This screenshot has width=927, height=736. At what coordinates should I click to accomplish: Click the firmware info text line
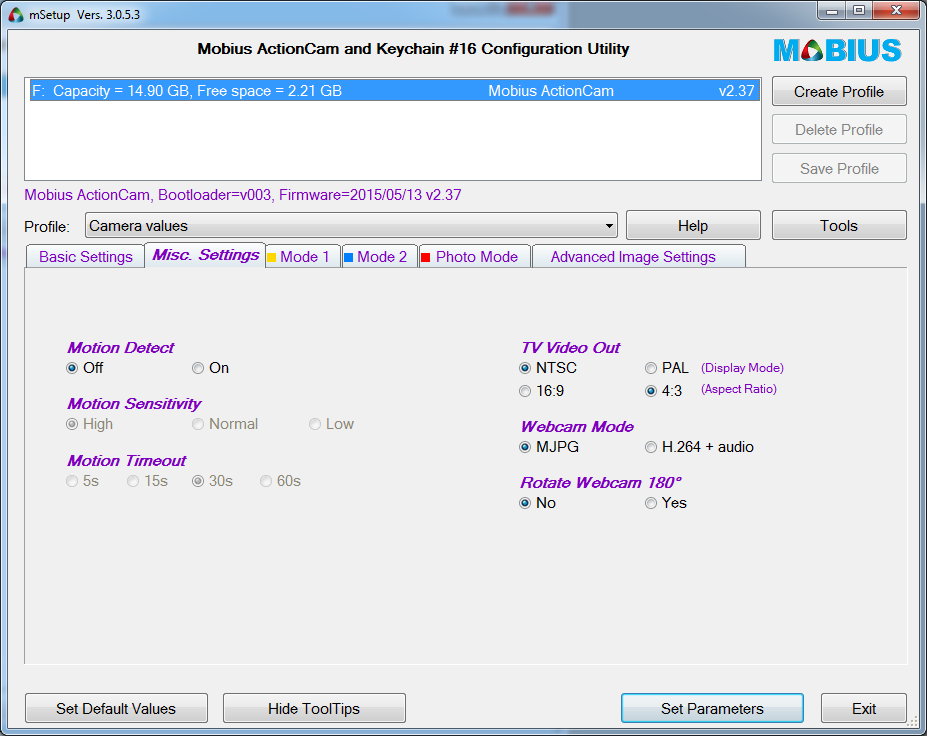243,195
